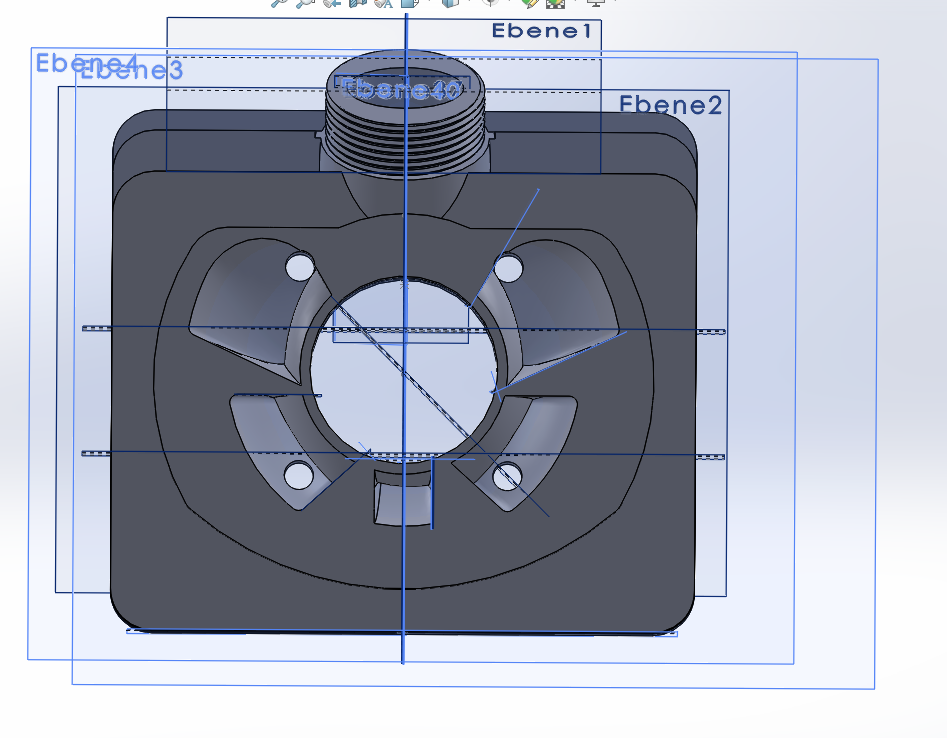Open the Display Style cube icon
Viewport: 947px width, 738px height.
pos(451,3)
